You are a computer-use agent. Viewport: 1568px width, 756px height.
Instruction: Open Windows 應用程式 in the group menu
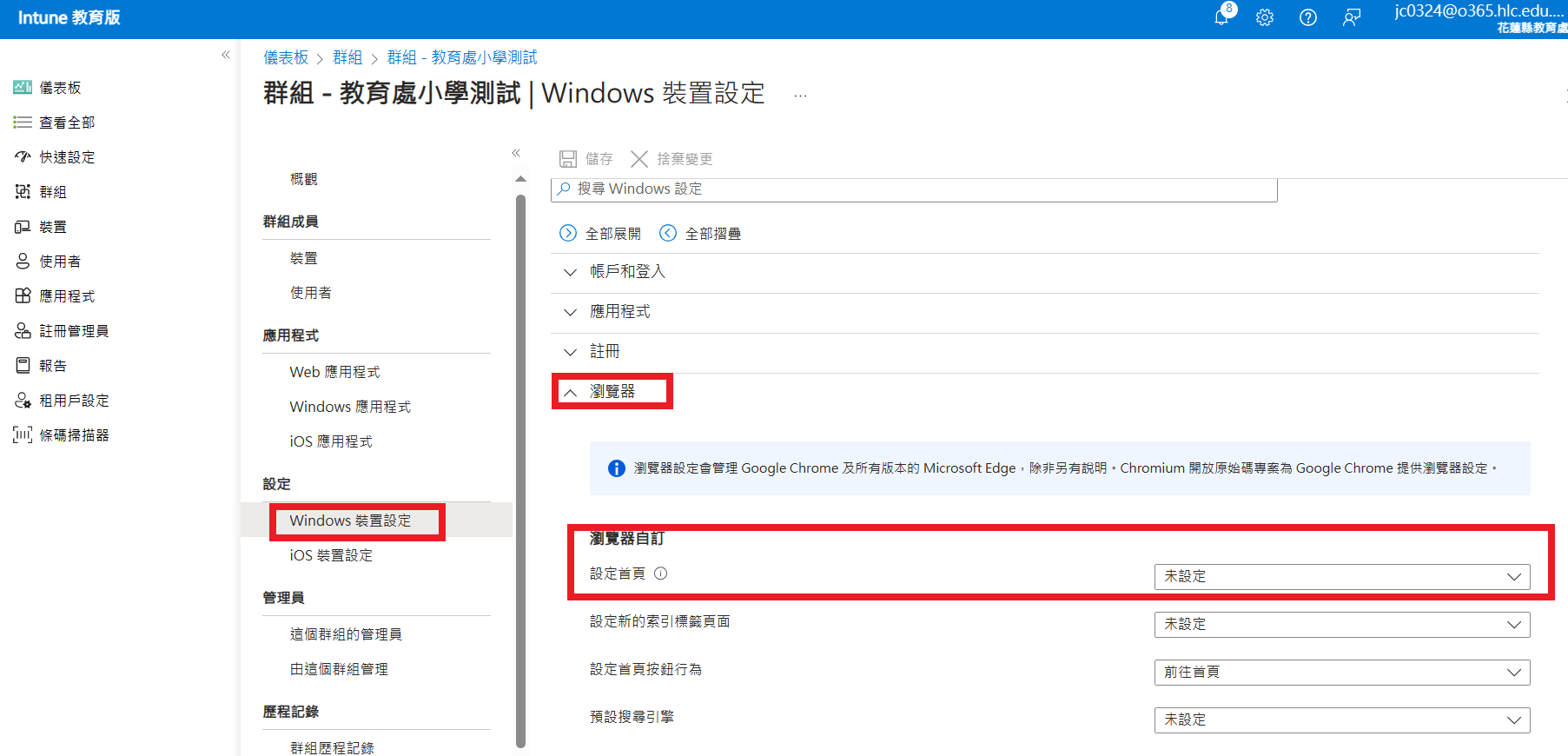350,407
